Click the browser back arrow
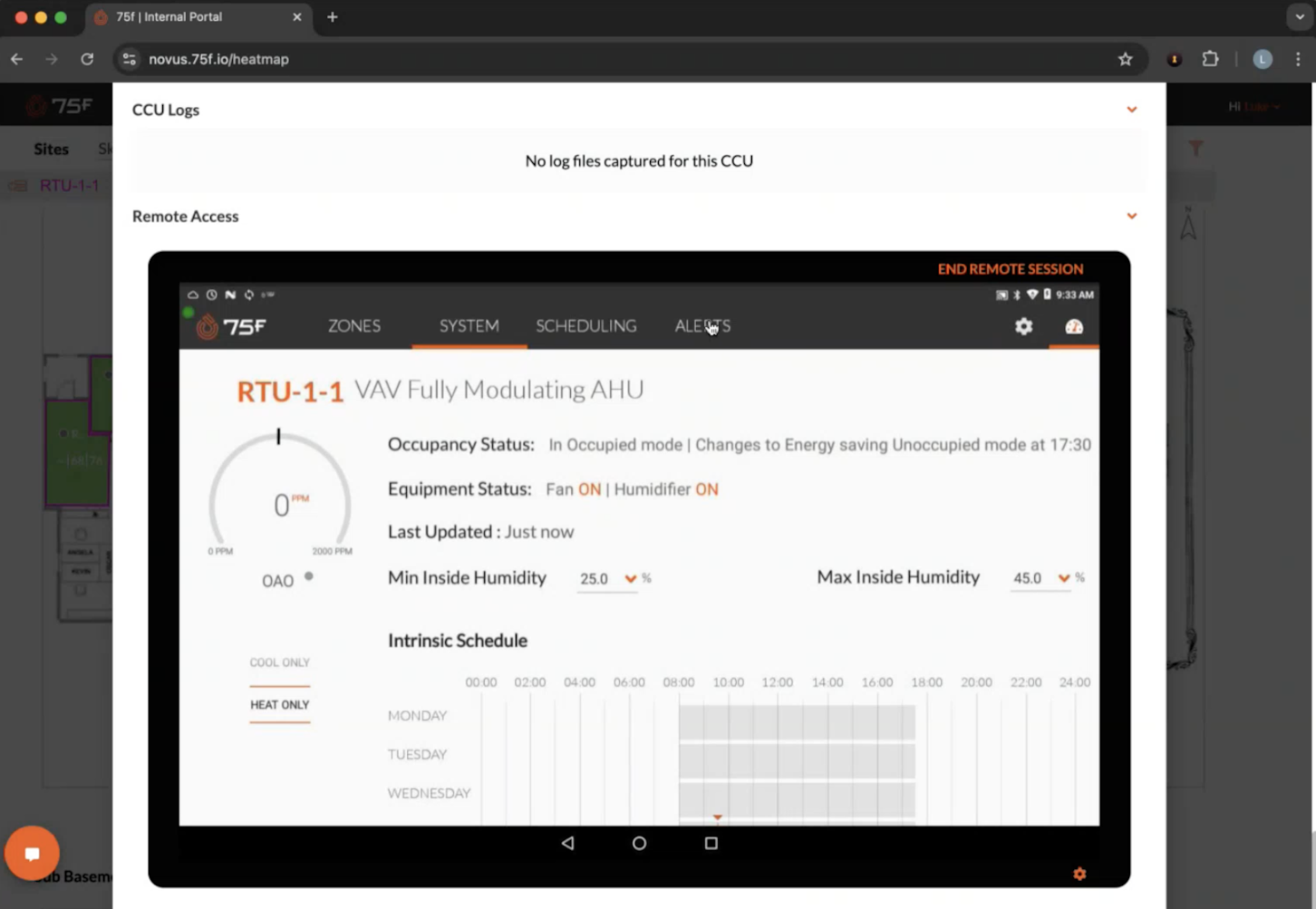 [x=16, y=59]
